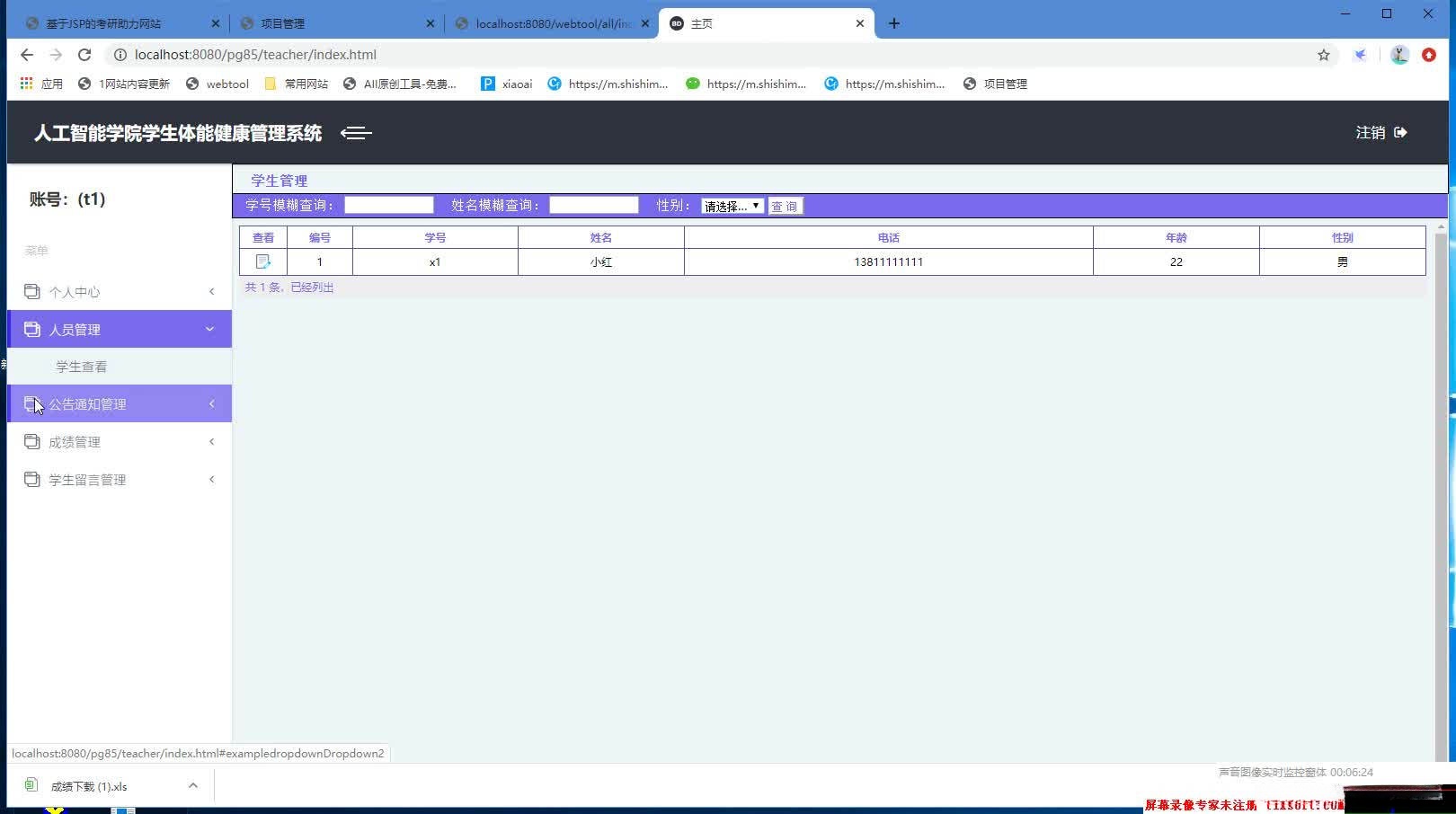Open the green WeChat-icon shishim bookmark
The height and width of the screenshot is (814, 1456).
(x=746, y=84)
